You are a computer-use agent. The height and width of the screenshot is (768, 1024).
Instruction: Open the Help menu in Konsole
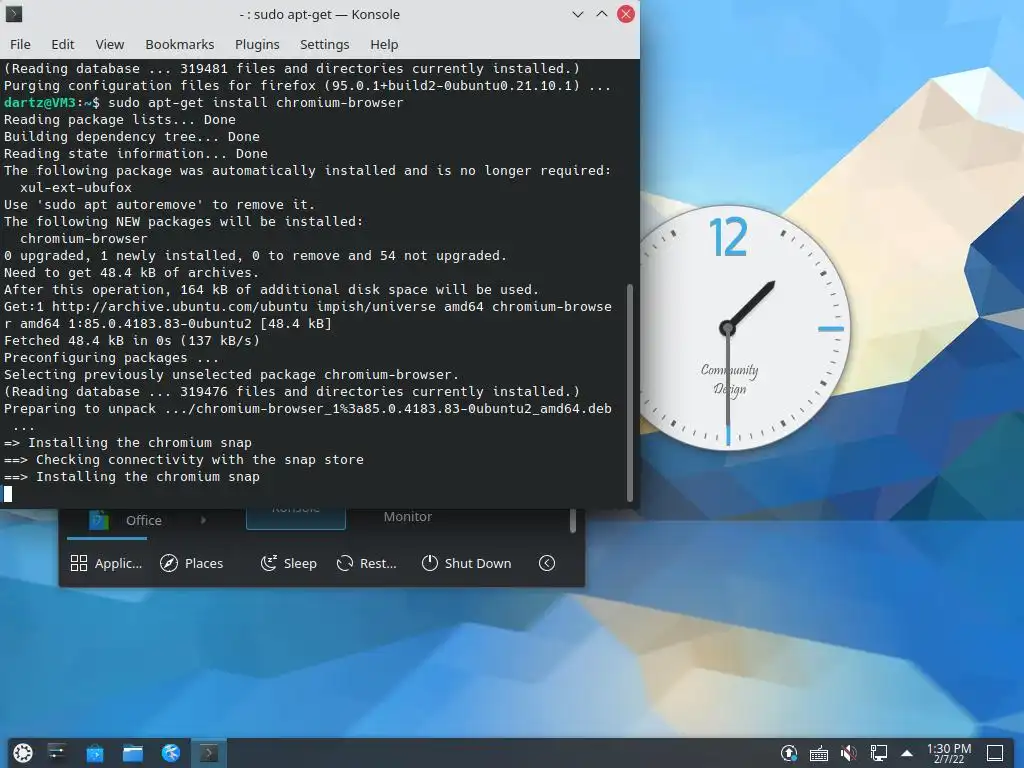[384, 44]
